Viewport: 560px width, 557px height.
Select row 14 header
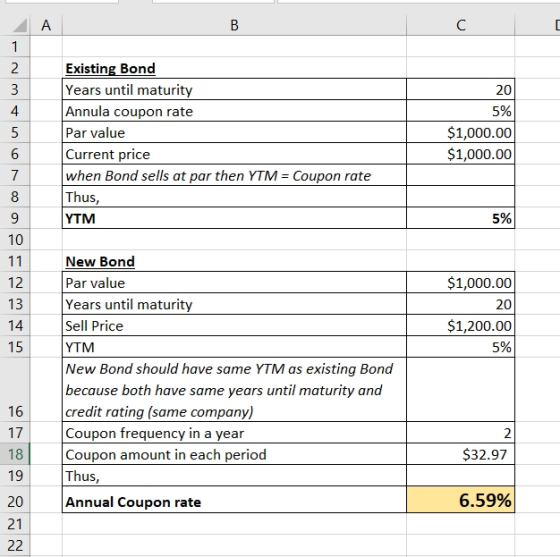15,326
